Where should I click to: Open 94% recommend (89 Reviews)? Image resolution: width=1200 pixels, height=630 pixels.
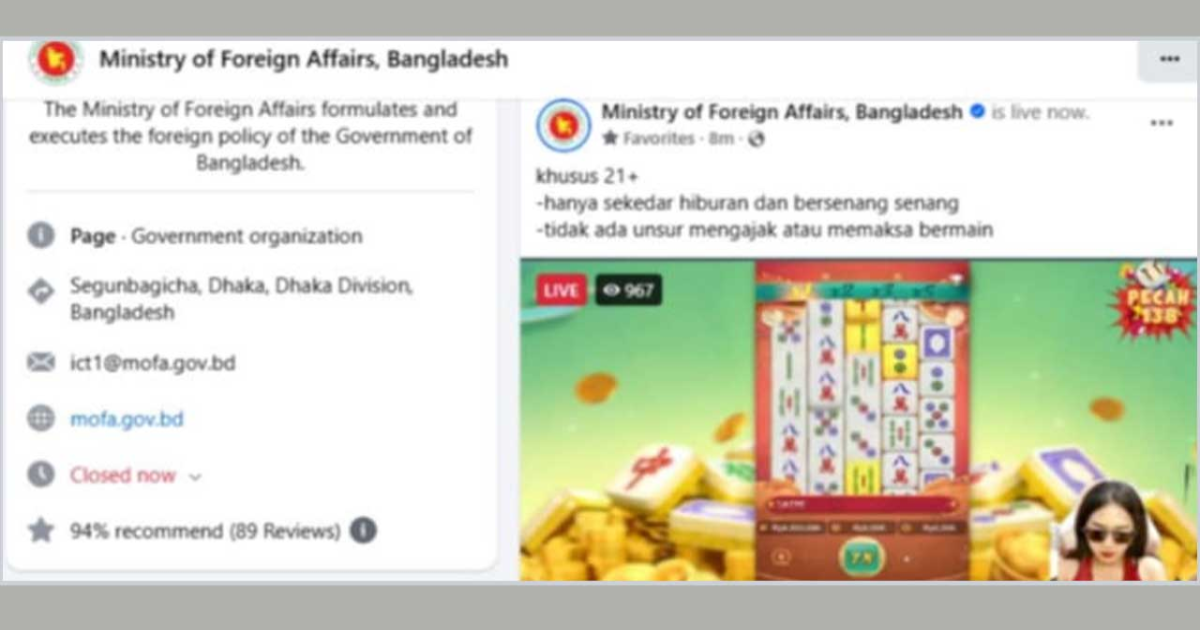pos(205,531)
